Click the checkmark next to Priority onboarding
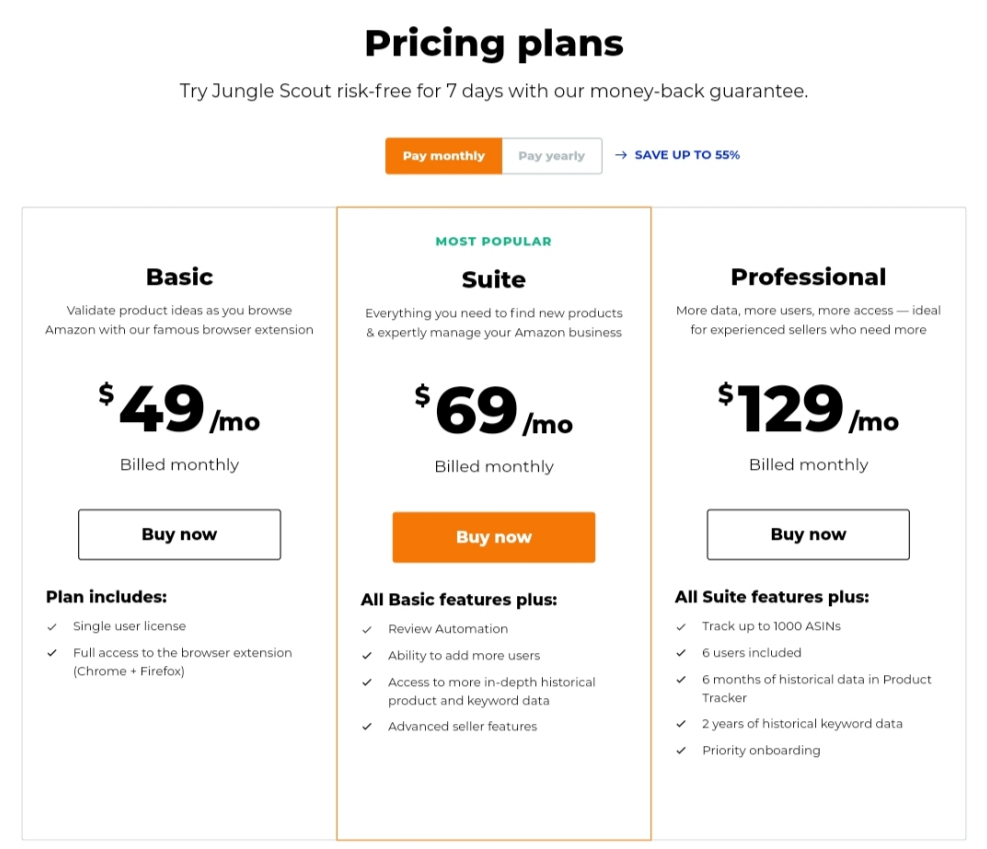Screen dimensions: 987x849 (681, 750)
